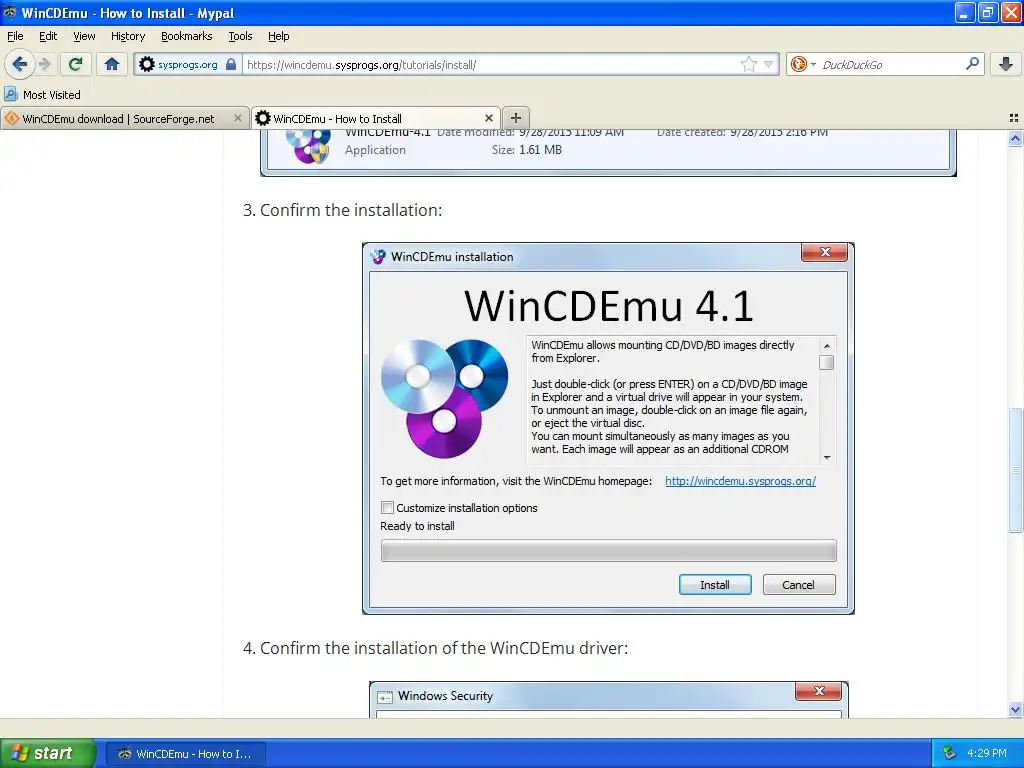
Task: Open the Help menu
Action: tap(278, 37)
